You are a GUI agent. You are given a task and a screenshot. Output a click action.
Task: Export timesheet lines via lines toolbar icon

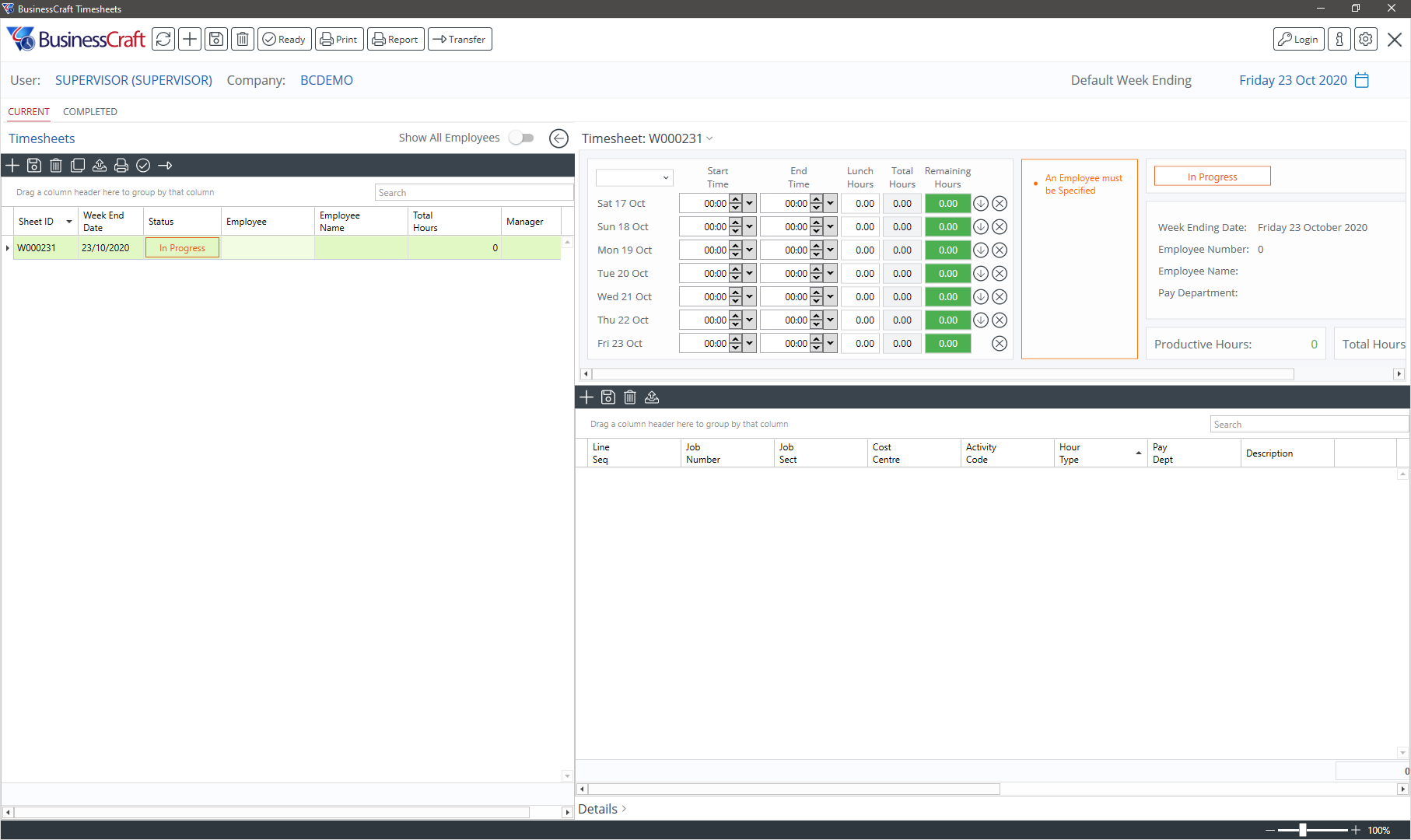coord(652,397)
